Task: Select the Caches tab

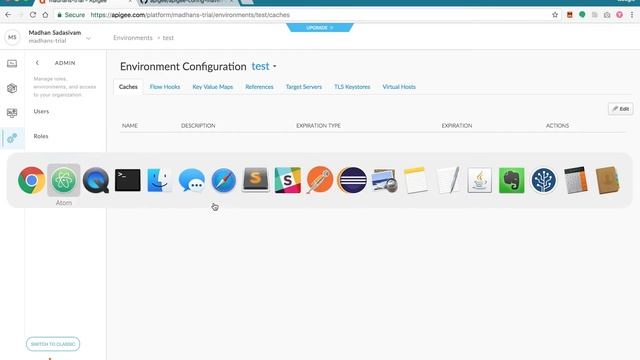Action: click(128, 87)
